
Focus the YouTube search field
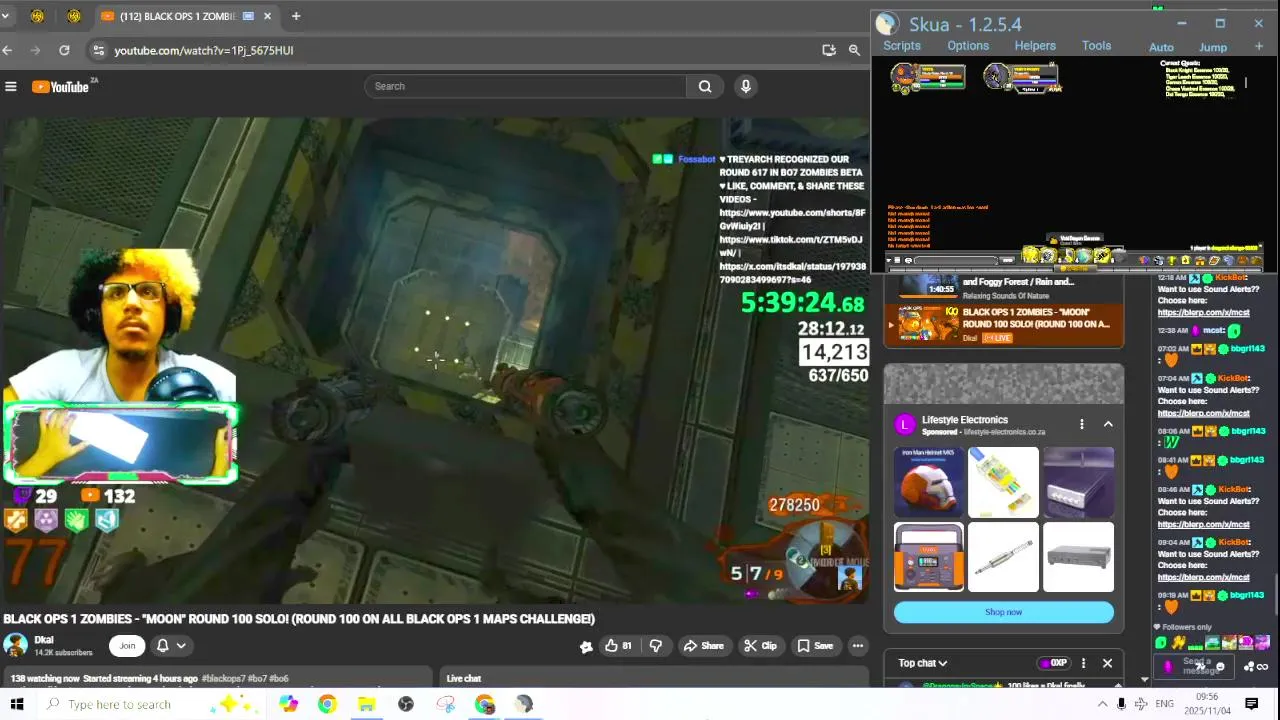(526, 86)
